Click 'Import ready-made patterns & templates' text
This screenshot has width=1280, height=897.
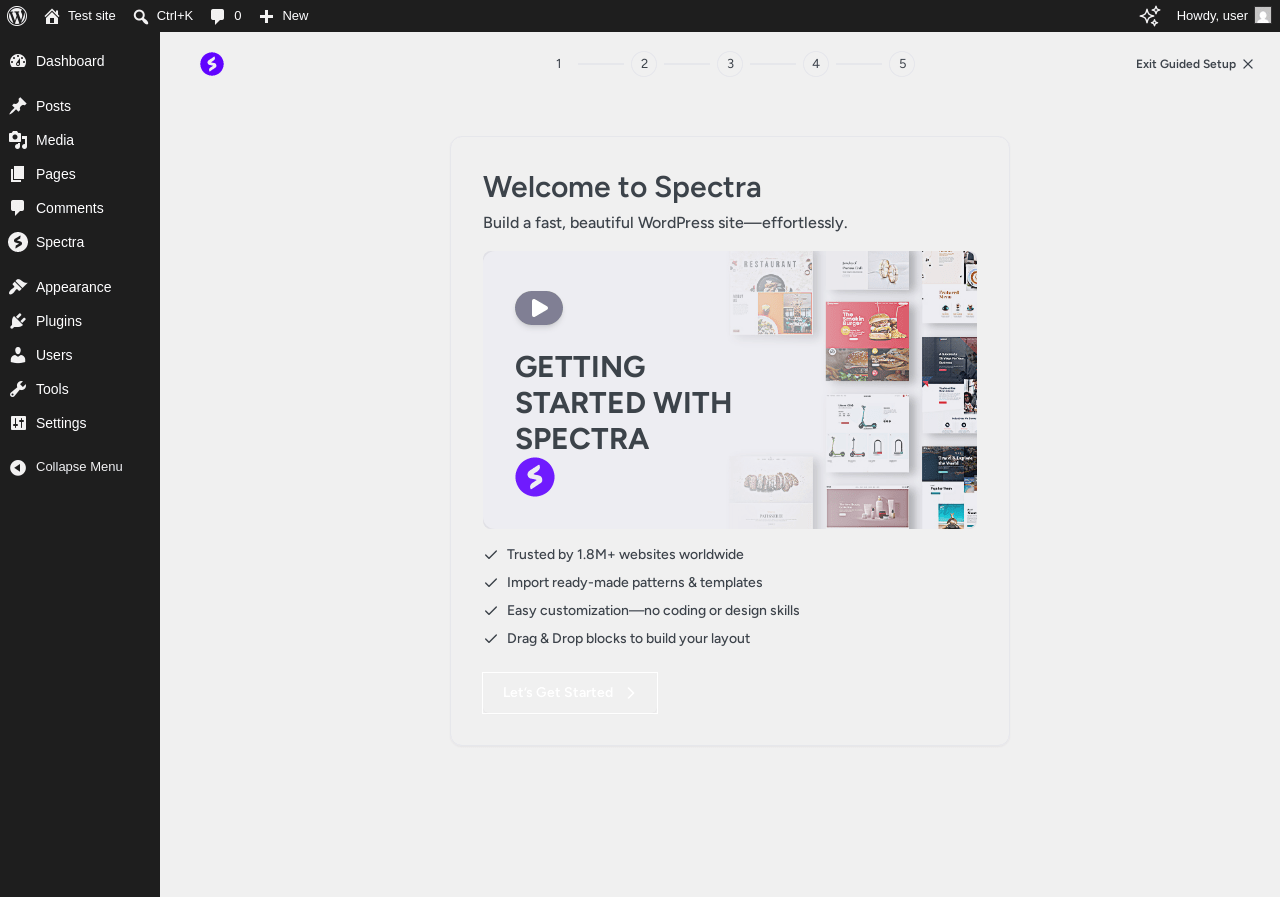[x=635, y=583]
